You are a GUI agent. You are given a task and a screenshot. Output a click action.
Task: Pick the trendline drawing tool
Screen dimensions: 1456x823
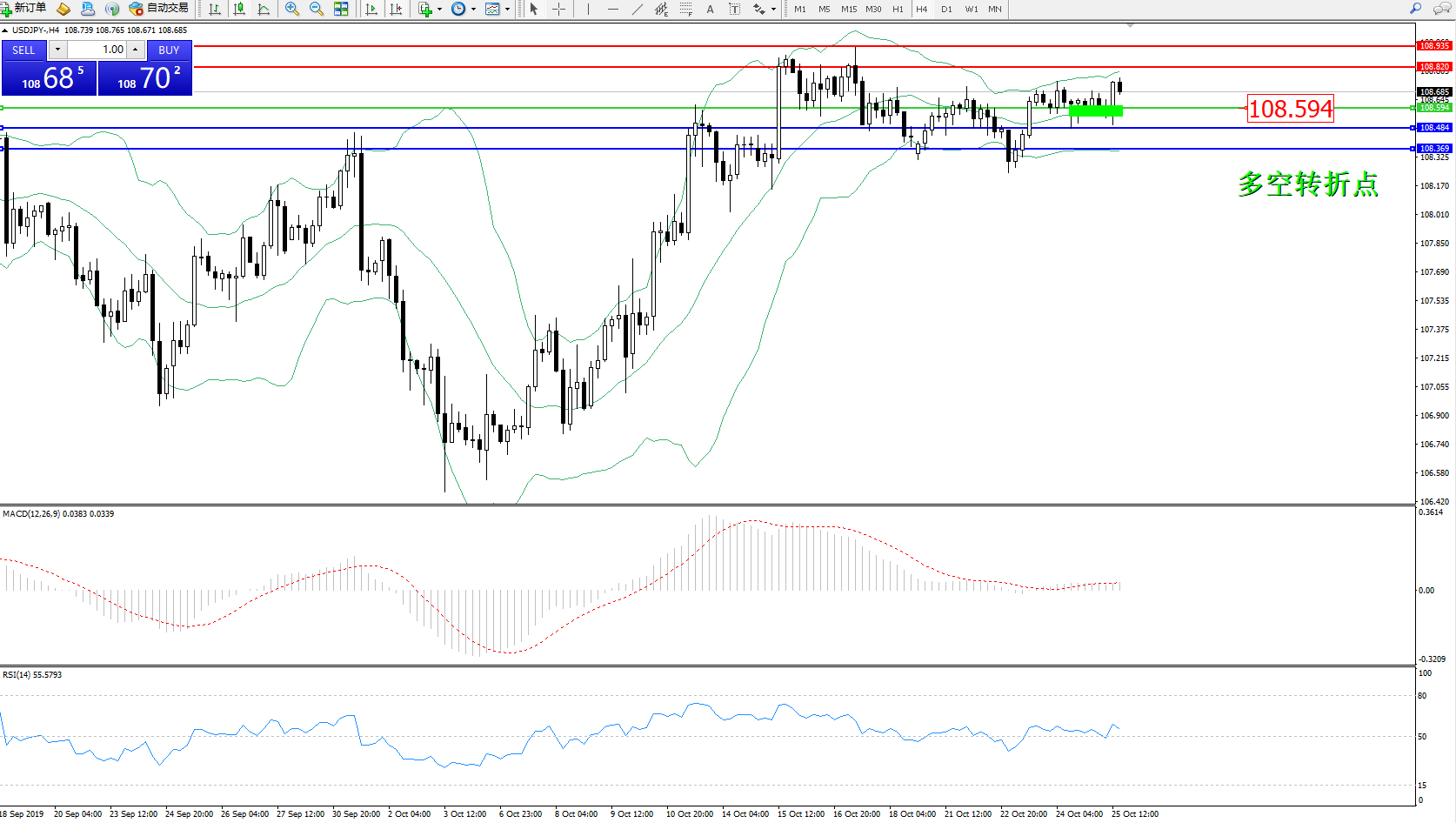click(637, 9)
